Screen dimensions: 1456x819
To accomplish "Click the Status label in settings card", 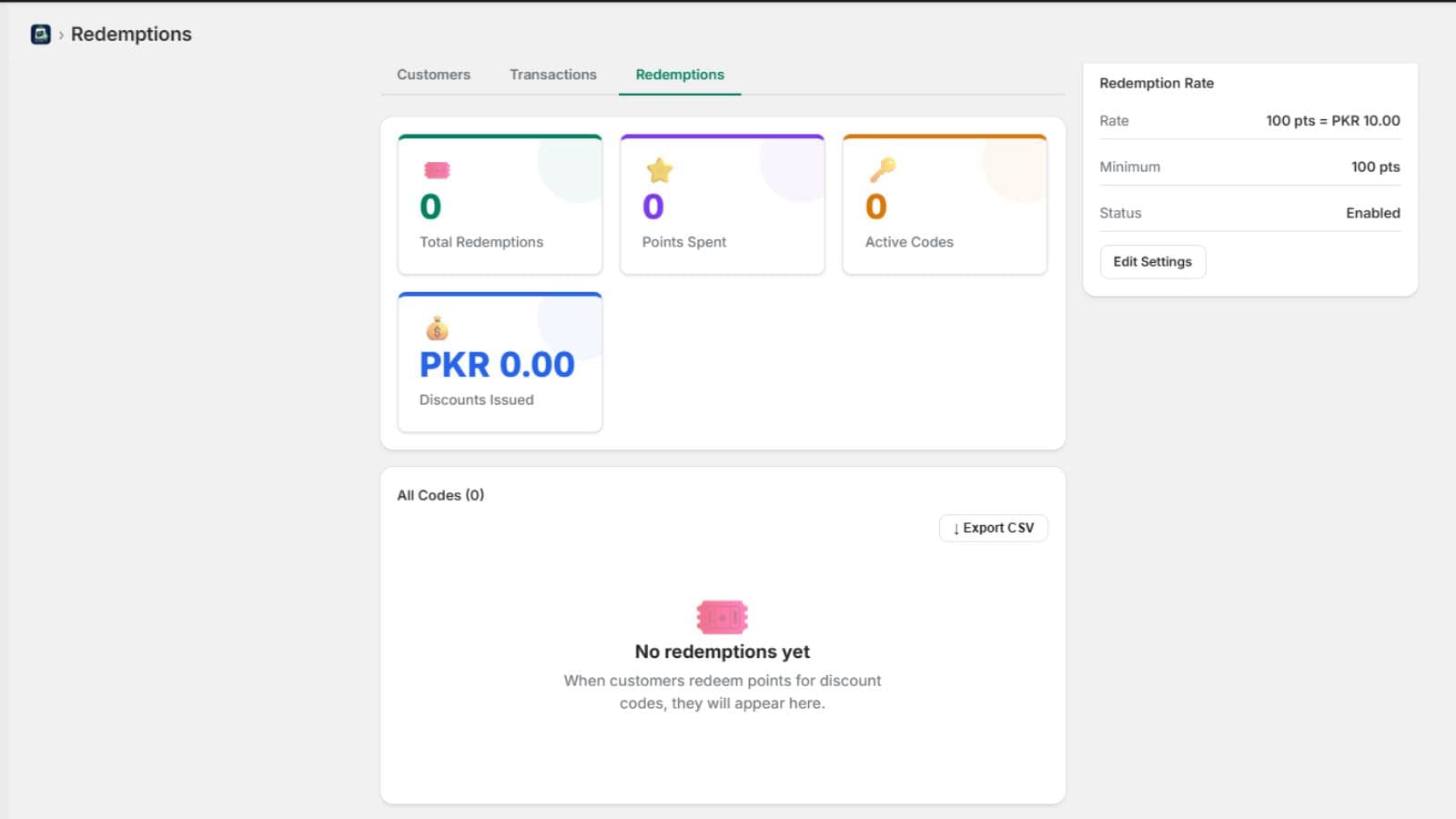I will tap(1120, 213).
